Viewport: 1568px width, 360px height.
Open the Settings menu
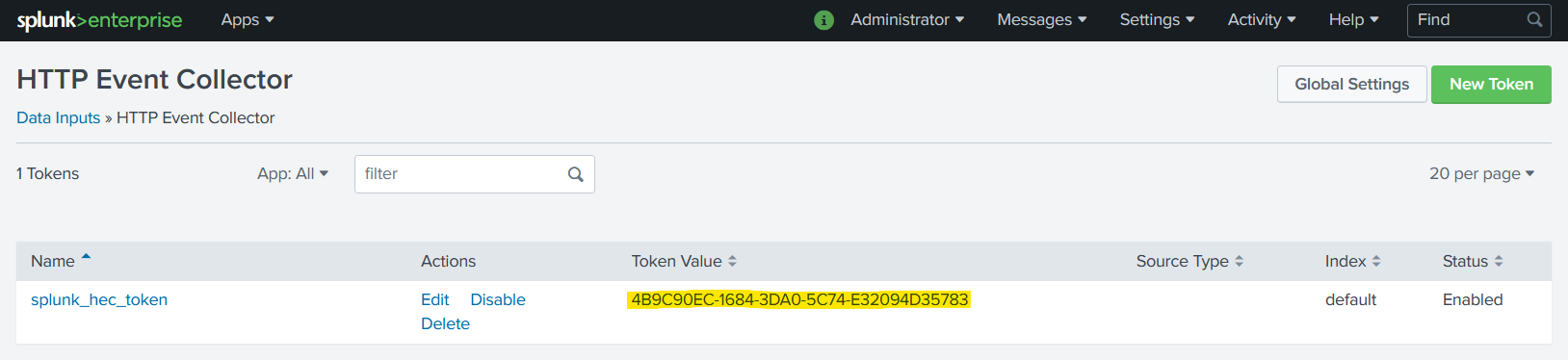click(1157, 20)
